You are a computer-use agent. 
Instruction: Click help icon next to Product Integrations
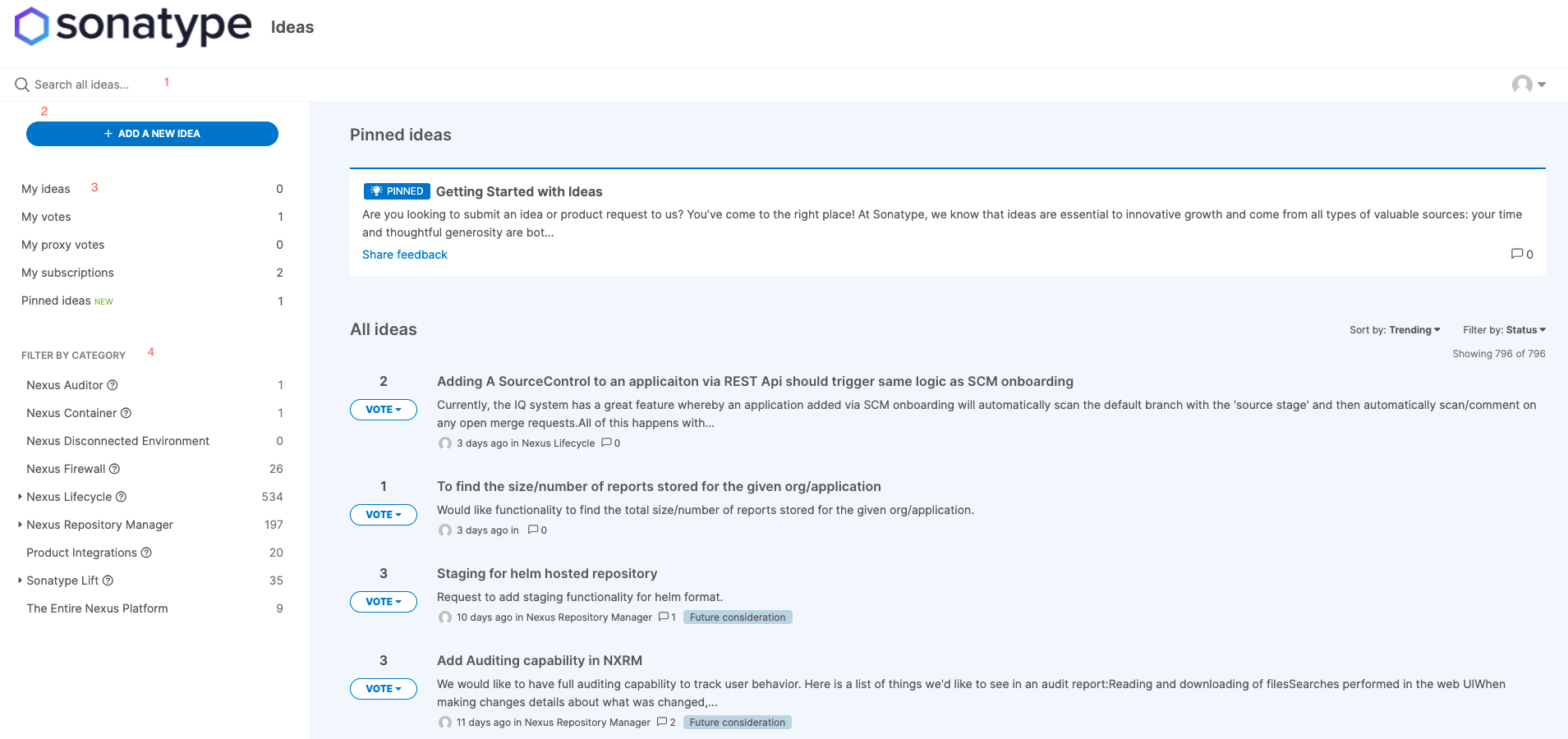point(146,553)
